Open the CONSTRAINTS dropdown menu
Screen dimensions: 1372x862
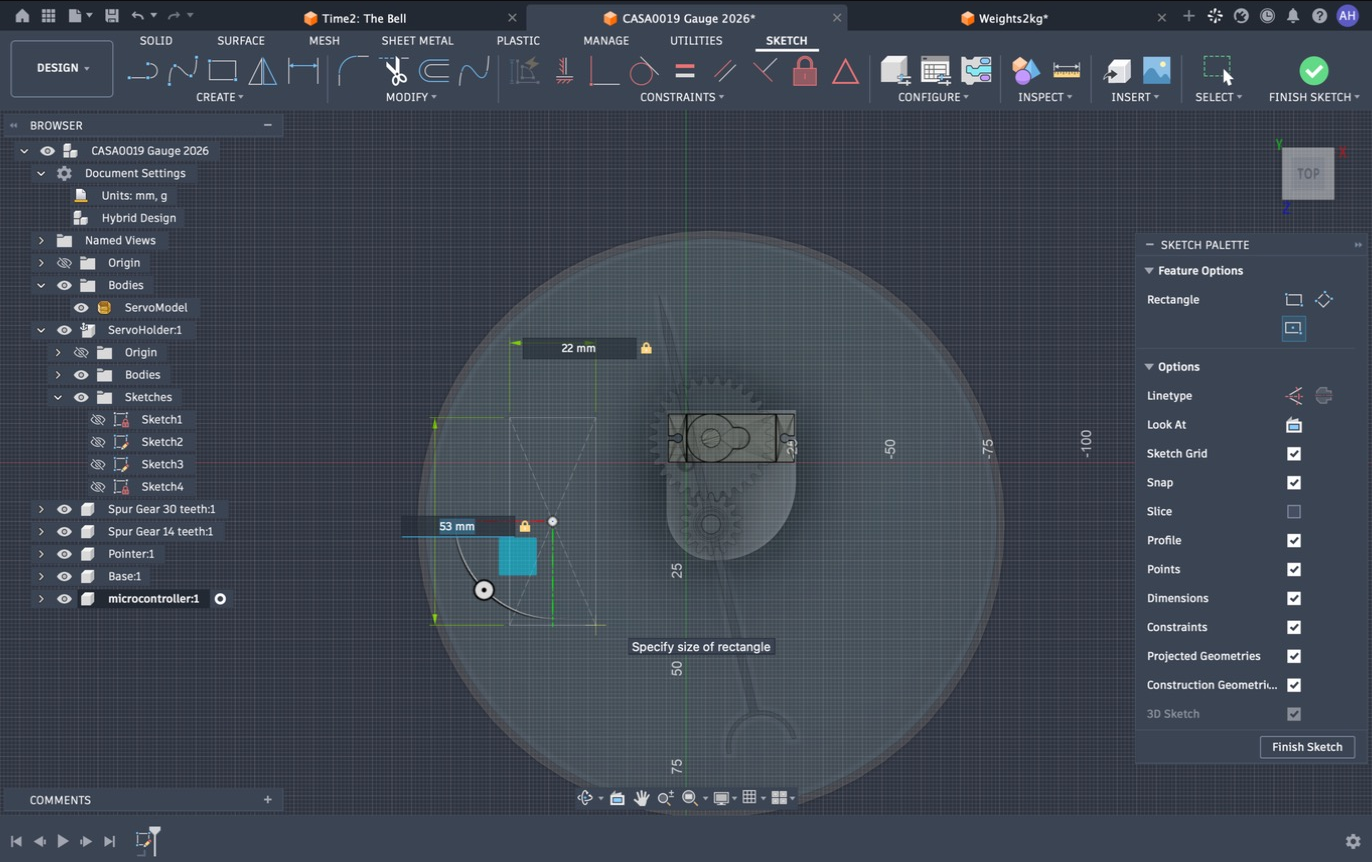pyautogui.click(x=682, y=97)
